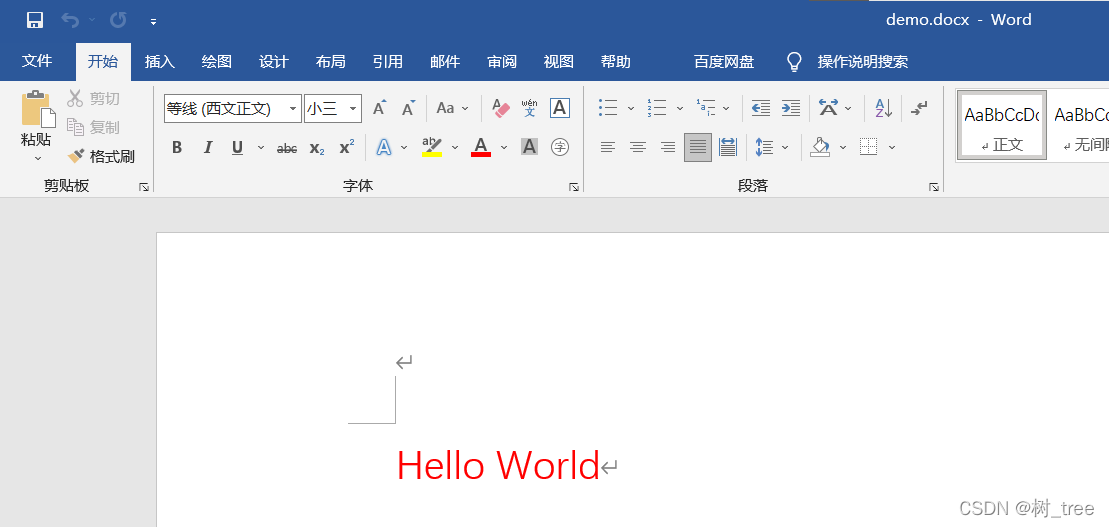Viewport: 1109px width, 527px height.
Task: Apply a multilevel list
Action: click(706, 108)
